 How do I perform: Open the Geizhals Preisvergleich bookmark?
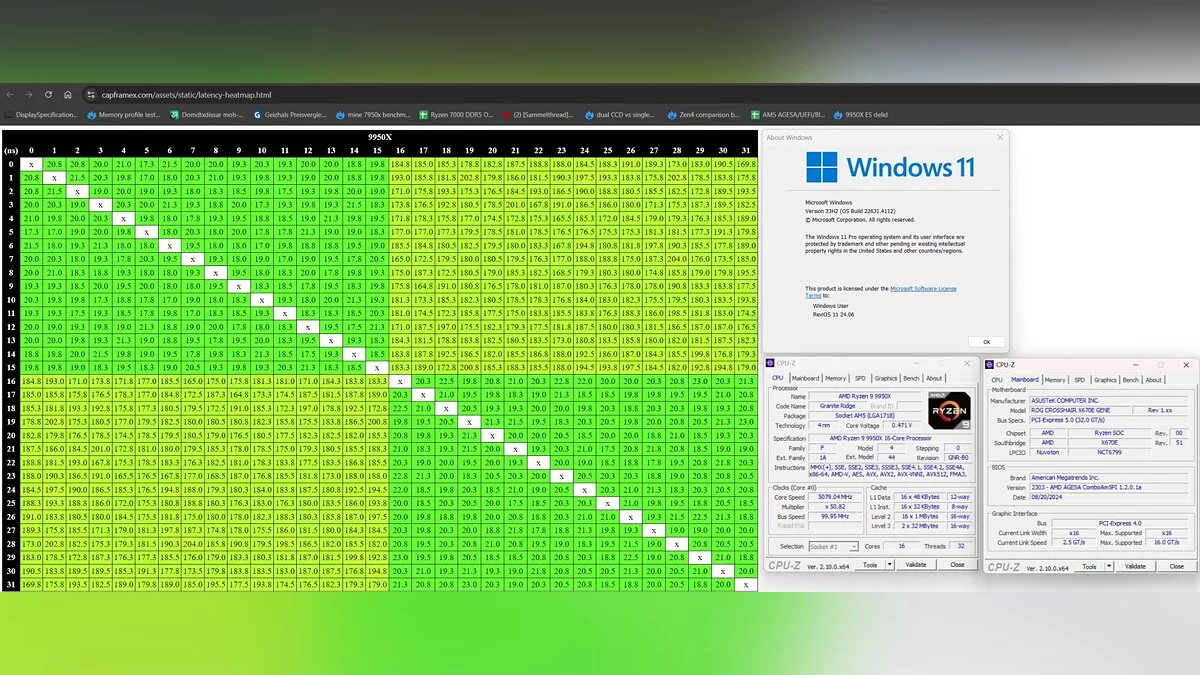click(290, 114)
